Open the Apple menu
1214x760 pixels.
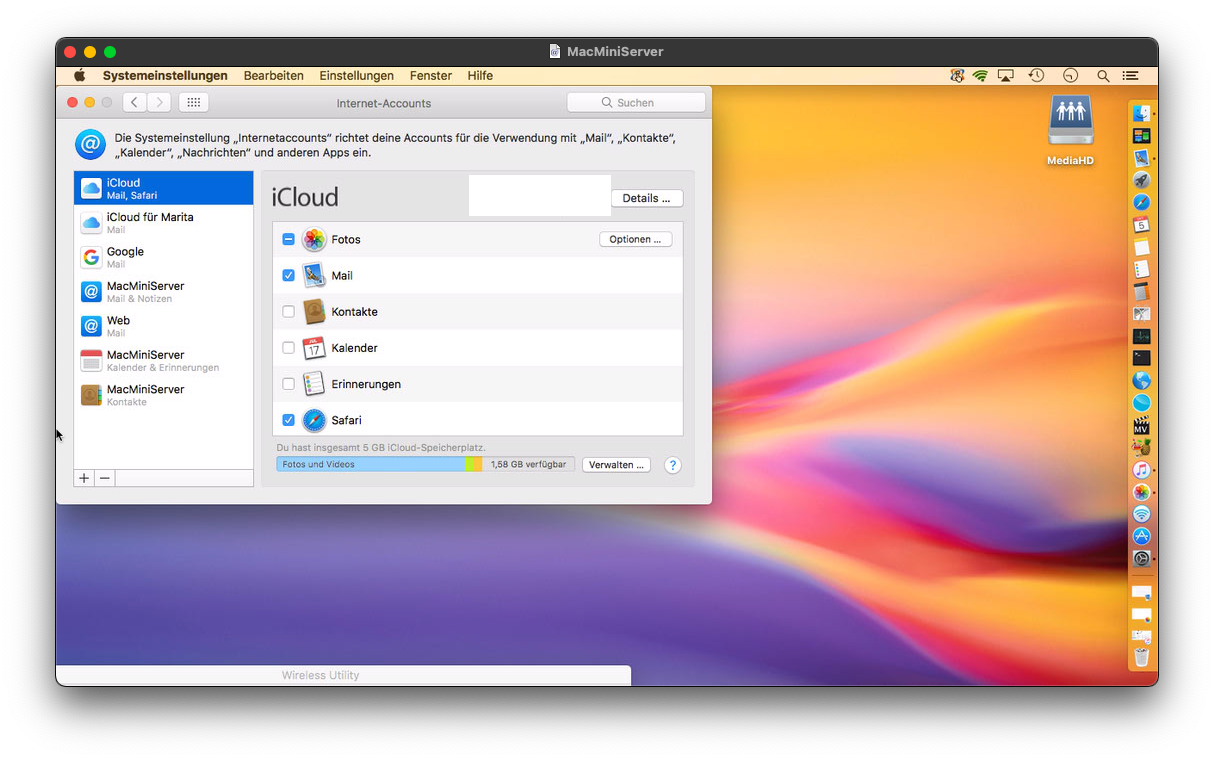pos(80,76)
